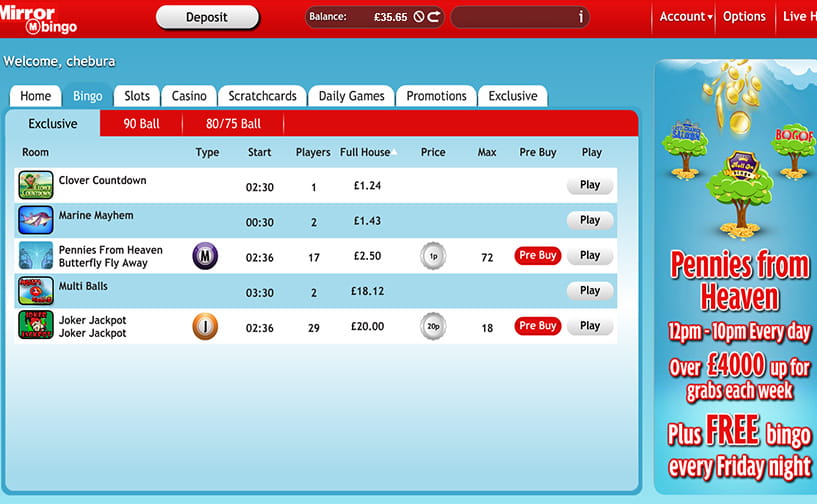Sort by the Start column header
The image size is (817, 504).
pos(259,152)
